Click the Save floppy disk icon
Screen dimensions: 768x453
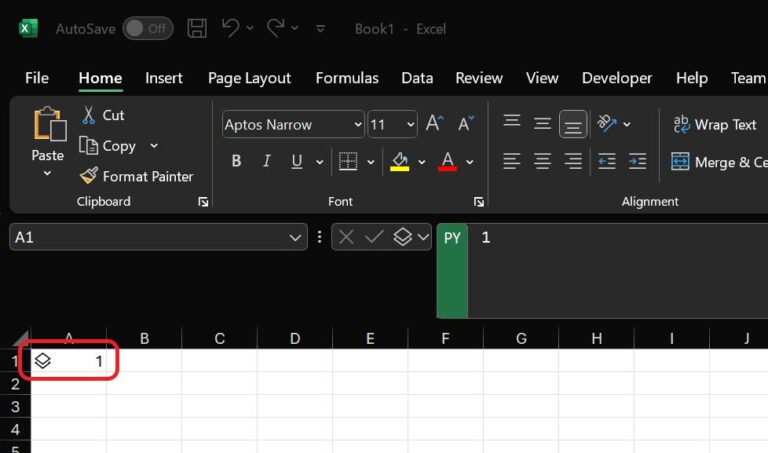(197, 28)
